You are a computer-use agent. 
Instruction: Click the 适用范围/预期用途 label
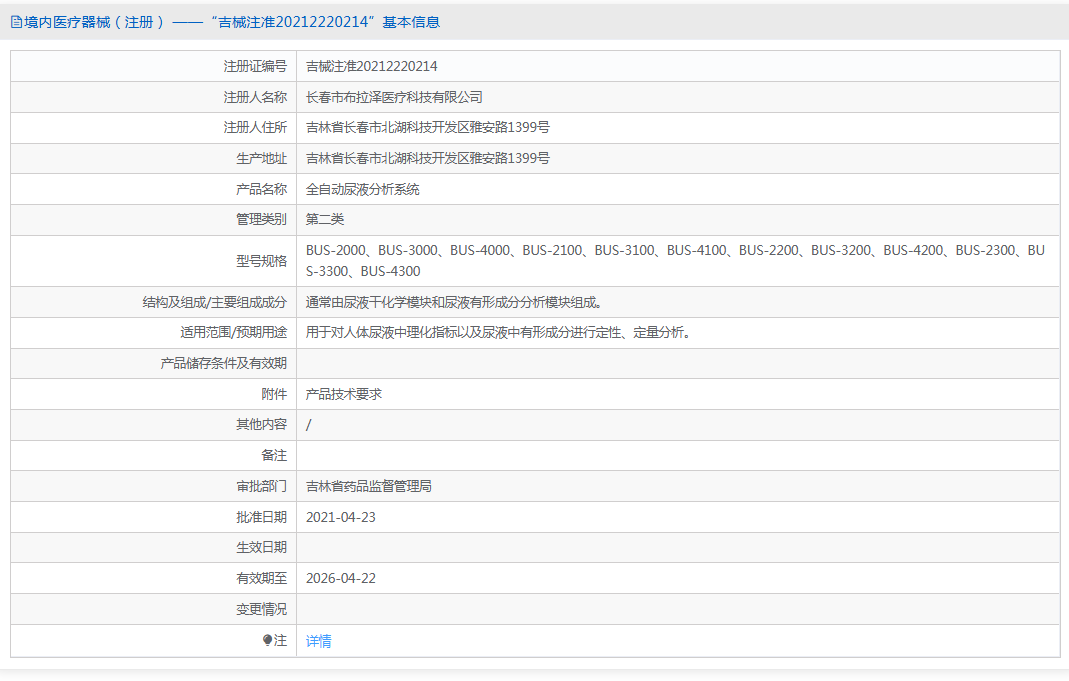(233, 333)
